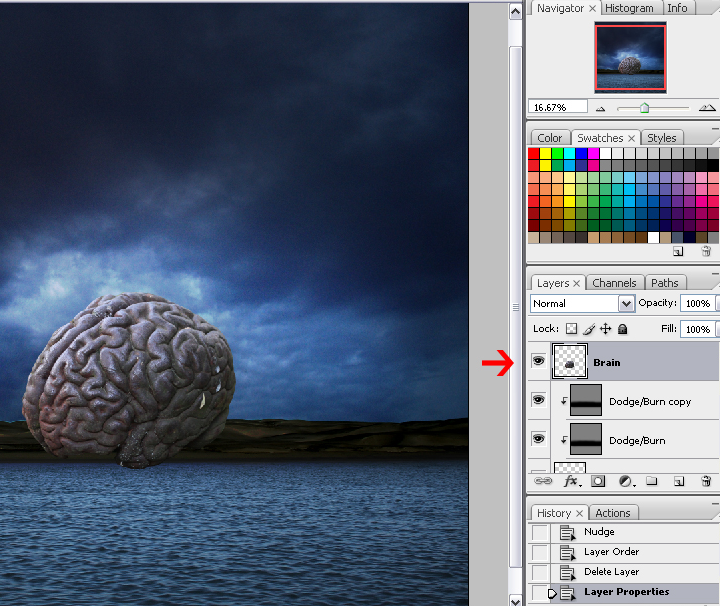Image resolution: width=720 pixels, height=606 pixels.
Task: Open the Normal blend mode dropdown
Action: (x=626, y=303)
